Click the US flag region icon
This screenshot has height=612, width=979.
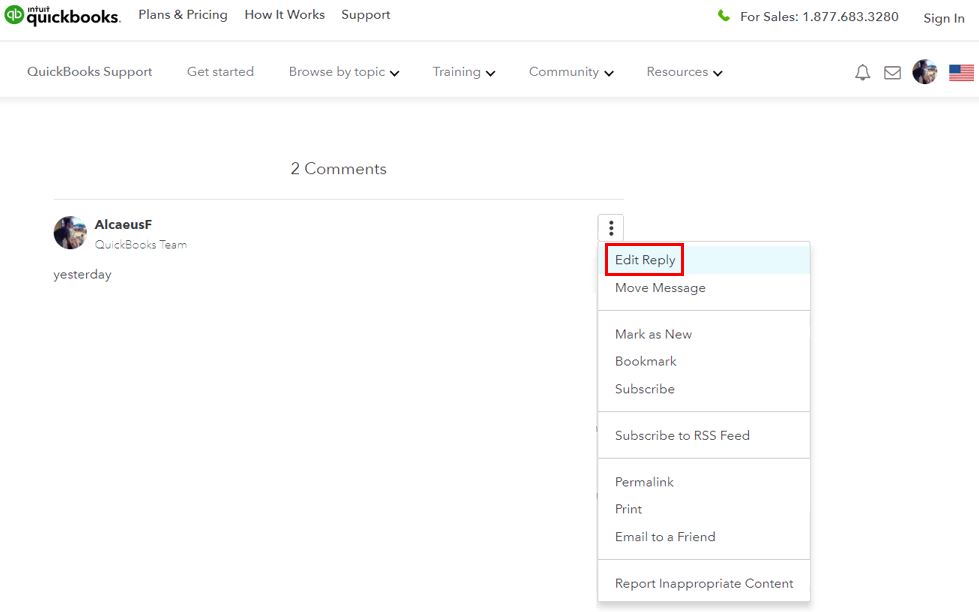[x=962, y=73]
